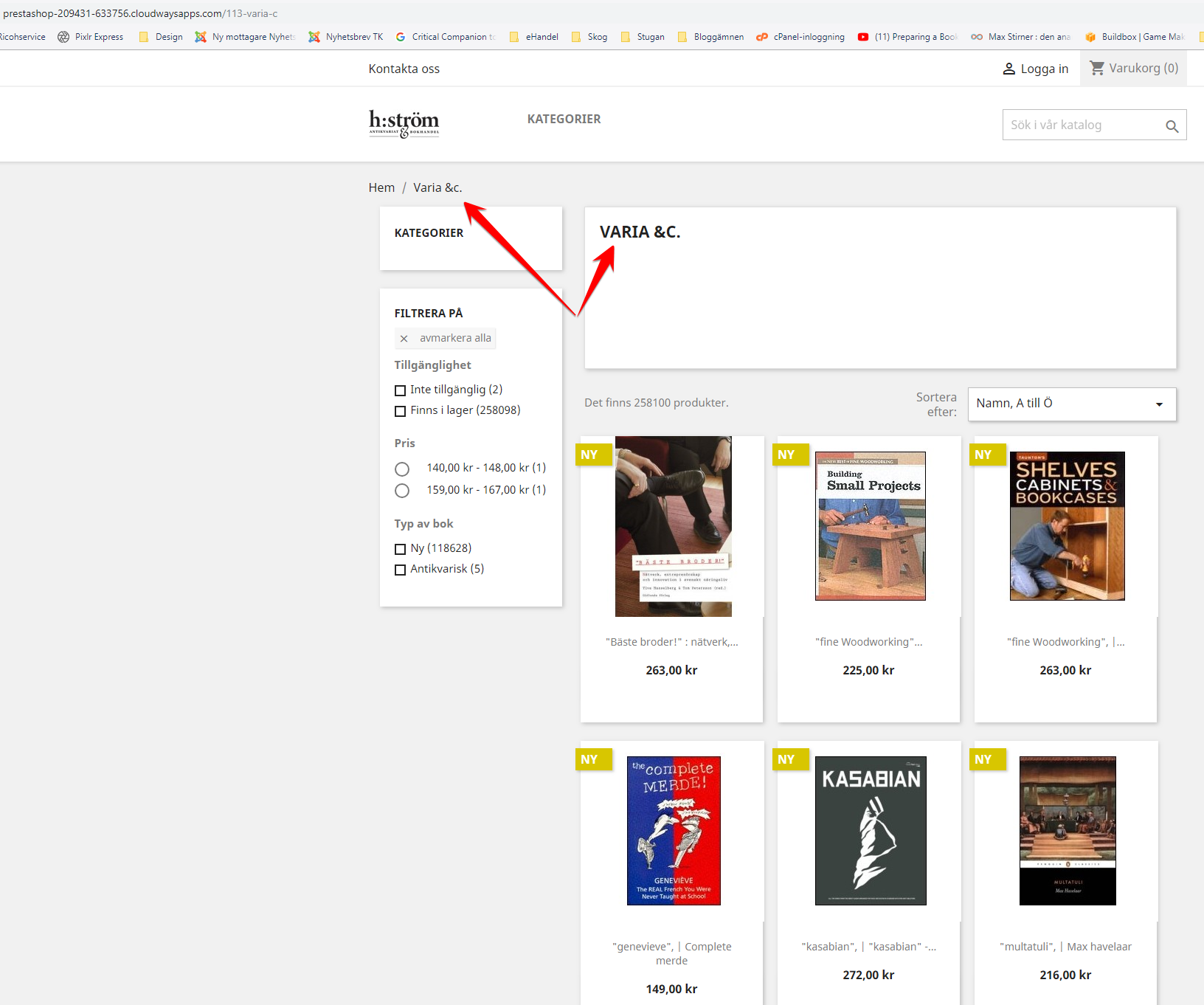
Task: Click the Typ av bok filter heading
Action: [x=424, y=524]
